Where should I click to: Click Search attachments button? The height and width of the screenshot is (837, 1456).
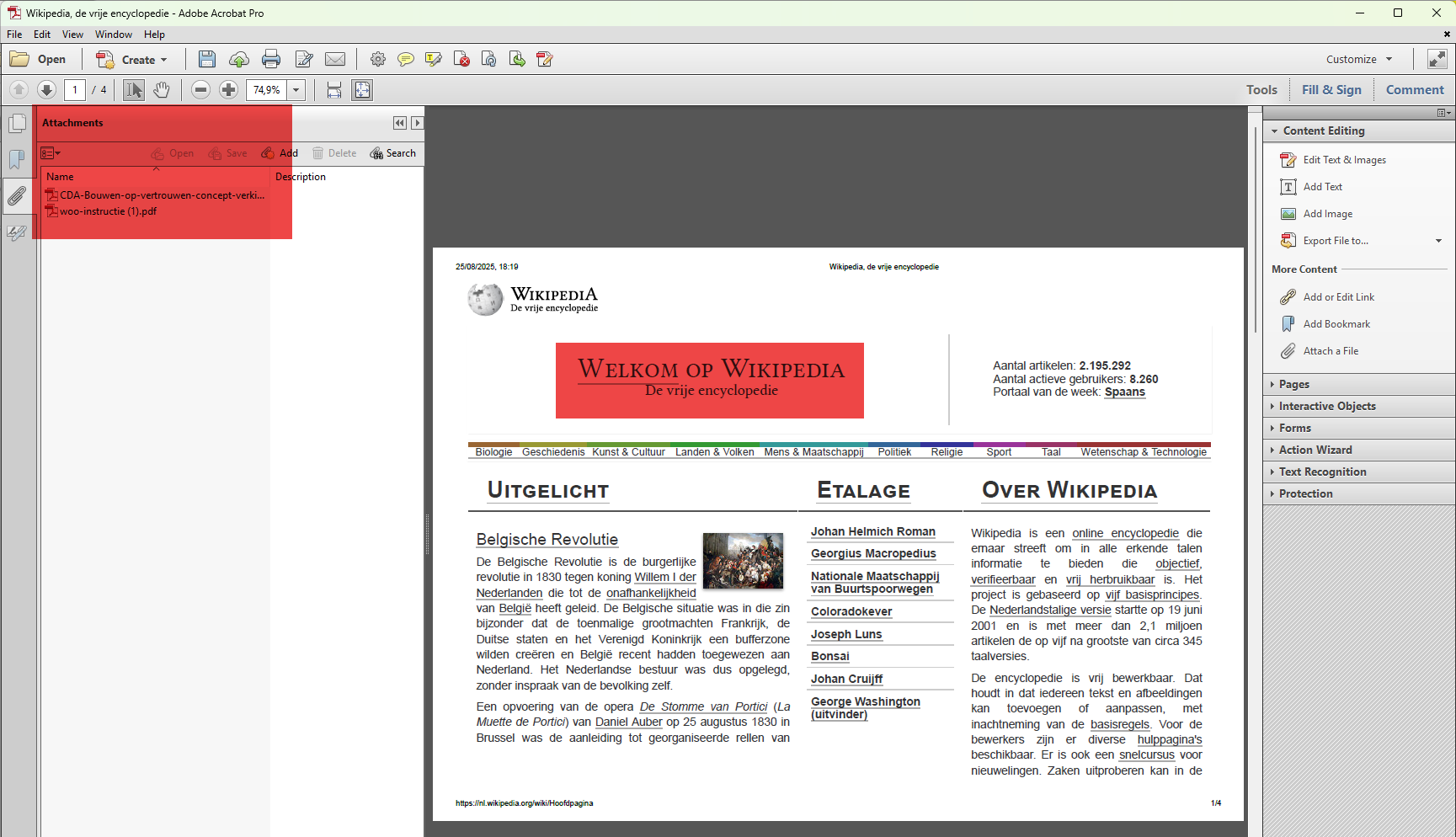[393, 153]
